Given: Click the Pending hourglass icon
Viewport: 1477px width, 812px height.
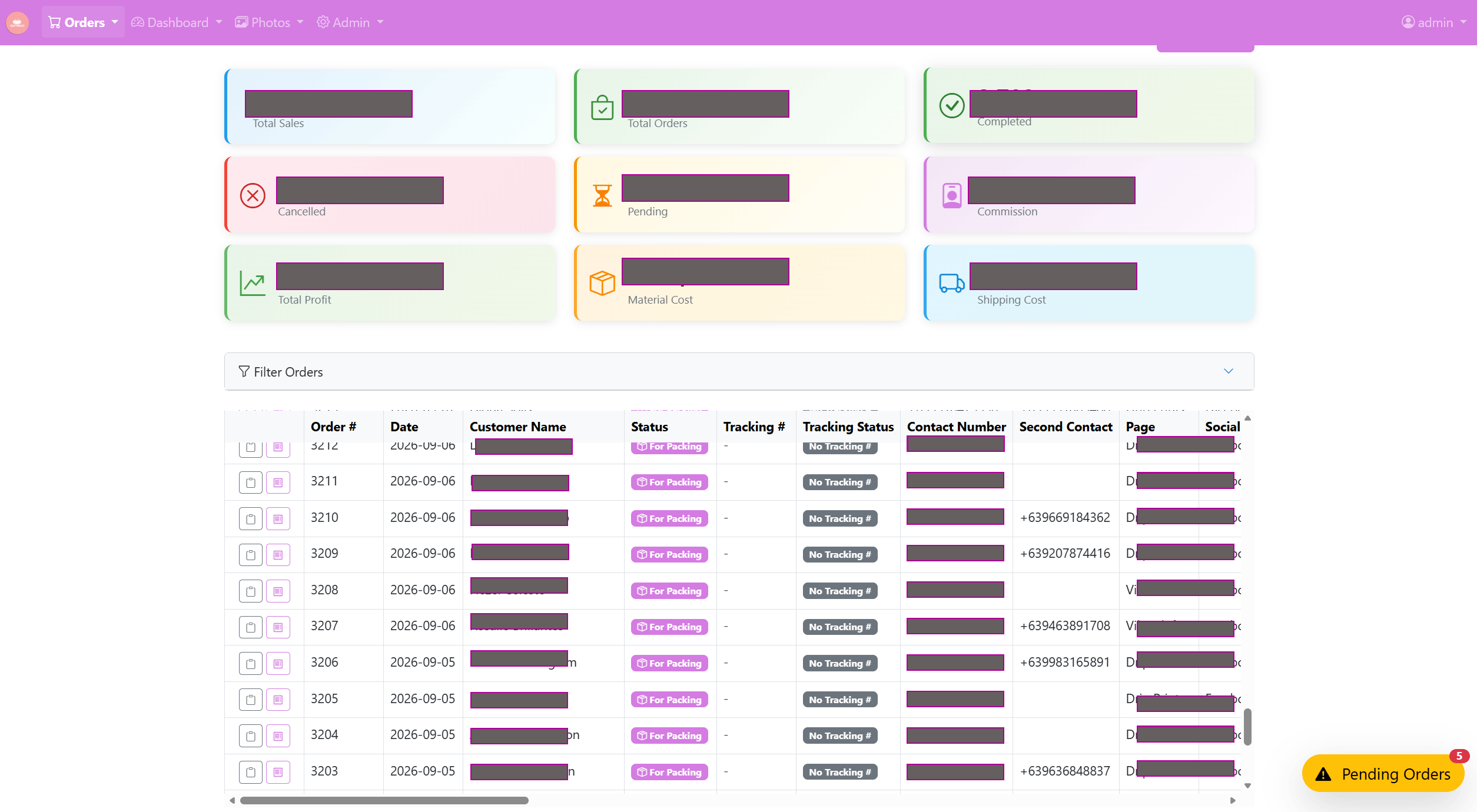Looking at the screenshot, I should (x=602, y=195).
